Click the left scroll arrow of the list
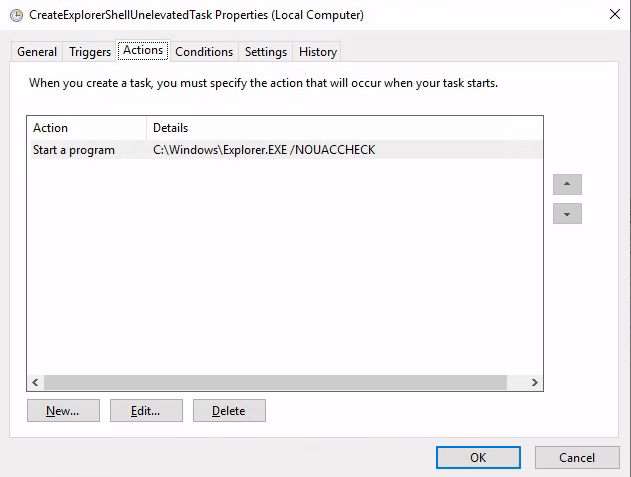The width and height of the screenshot is (631, 477). click(x=35, y=382)
